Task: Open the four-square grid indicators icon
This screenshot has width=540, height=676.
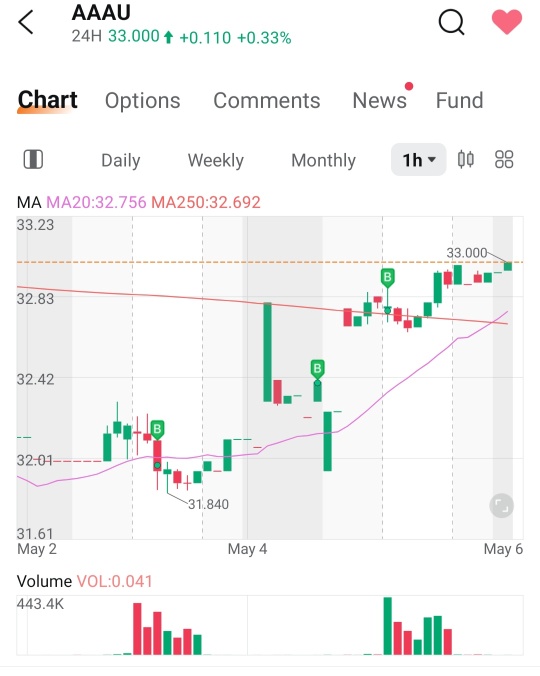Action: [x=504, y=160]
